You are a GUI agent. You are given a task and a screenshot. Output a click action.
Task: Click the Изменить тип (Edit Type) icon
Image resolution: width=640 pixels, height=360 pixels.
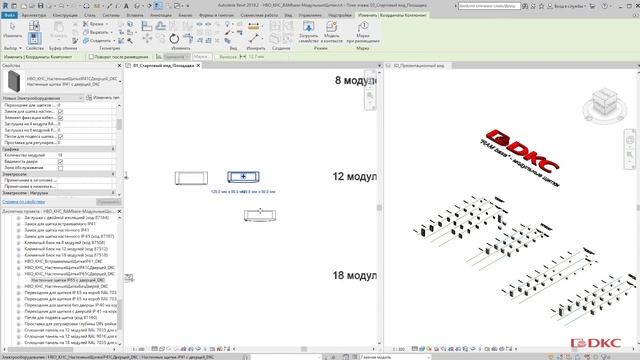pyautogui.click(x=89, y=98)
